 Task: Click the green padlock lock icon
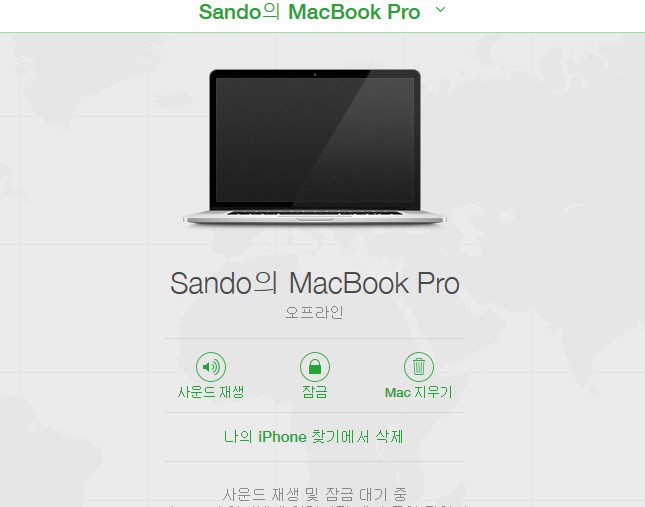point(315,366)
